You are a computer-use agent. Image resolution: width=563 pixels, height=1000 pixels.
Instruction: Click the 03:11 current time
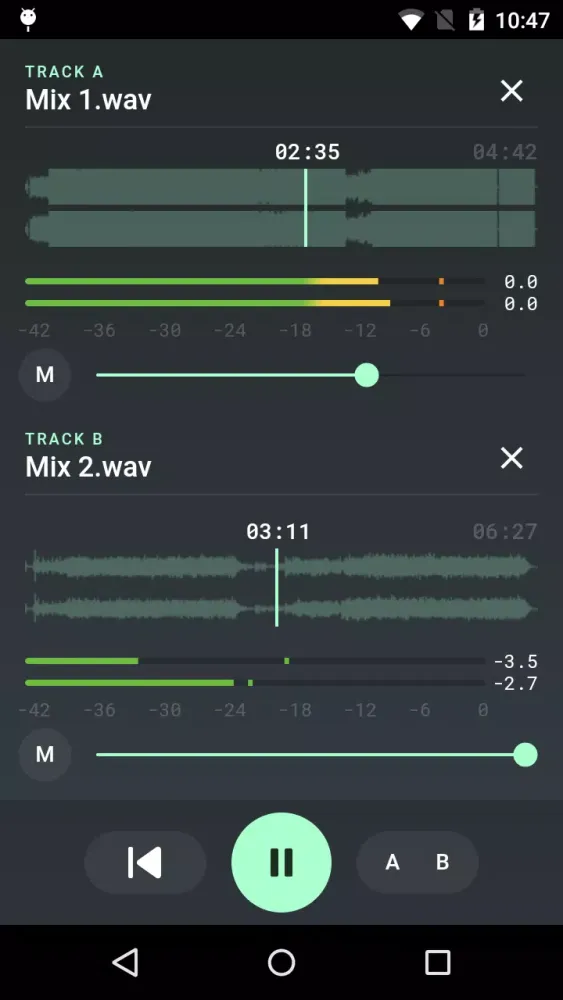pyautogui.click(x=278, y=532)
